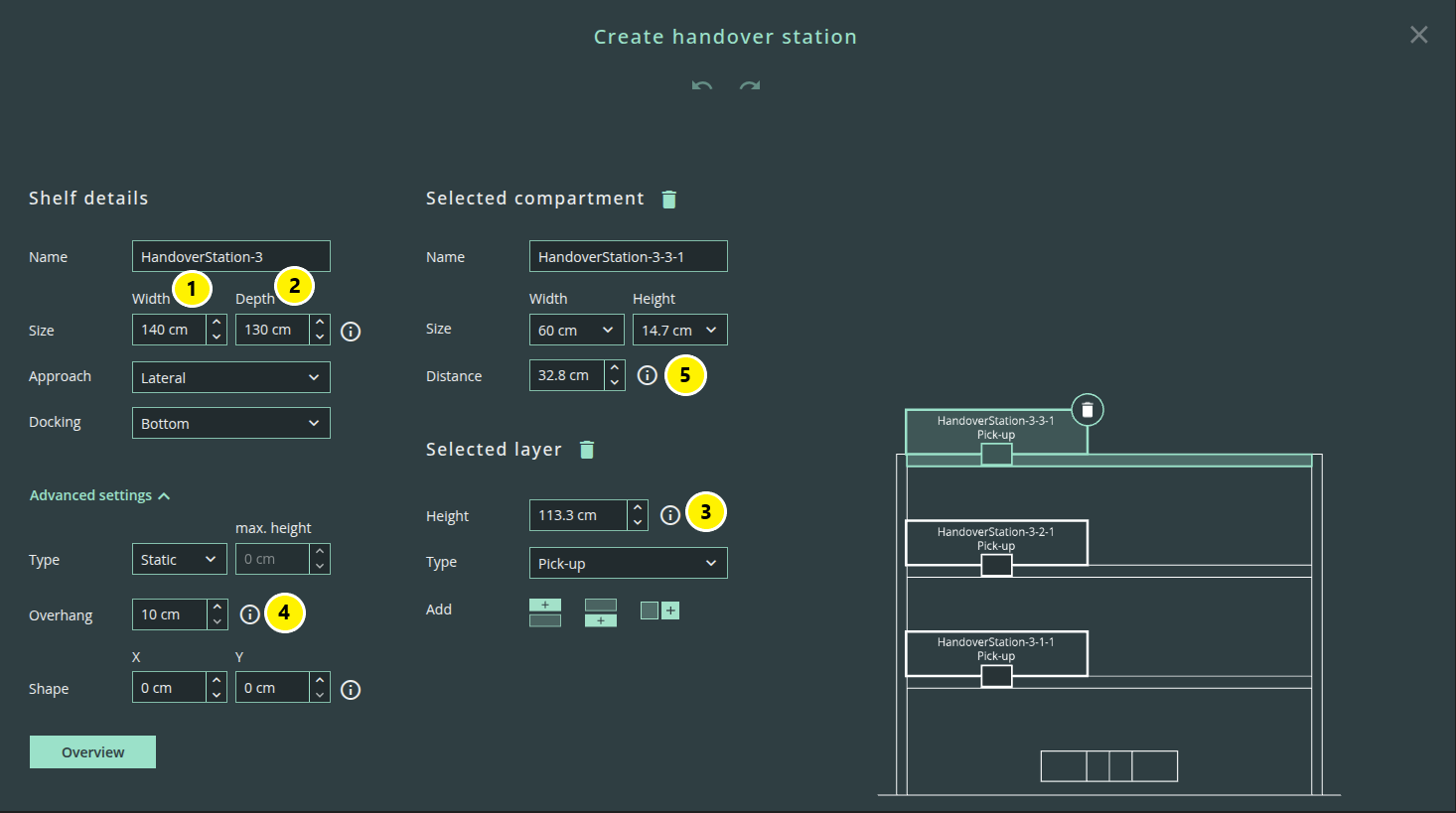Viewport: 1456px width, 813px height.
Task: Open layer Type dropdown showing Pick-up
Action: 629,563
